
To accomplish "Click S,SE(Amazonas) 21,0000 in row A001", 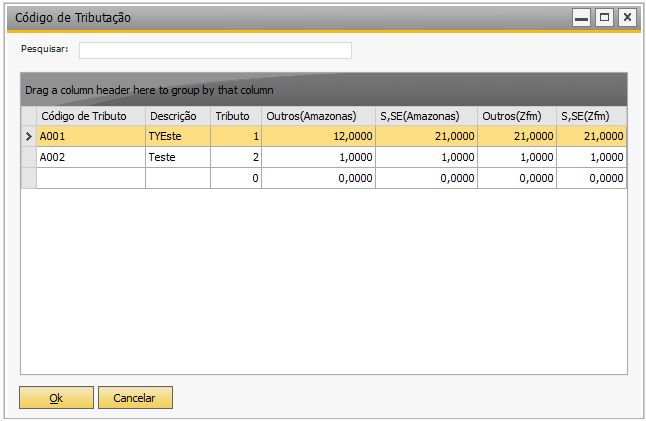I will [x=426, y=136].
